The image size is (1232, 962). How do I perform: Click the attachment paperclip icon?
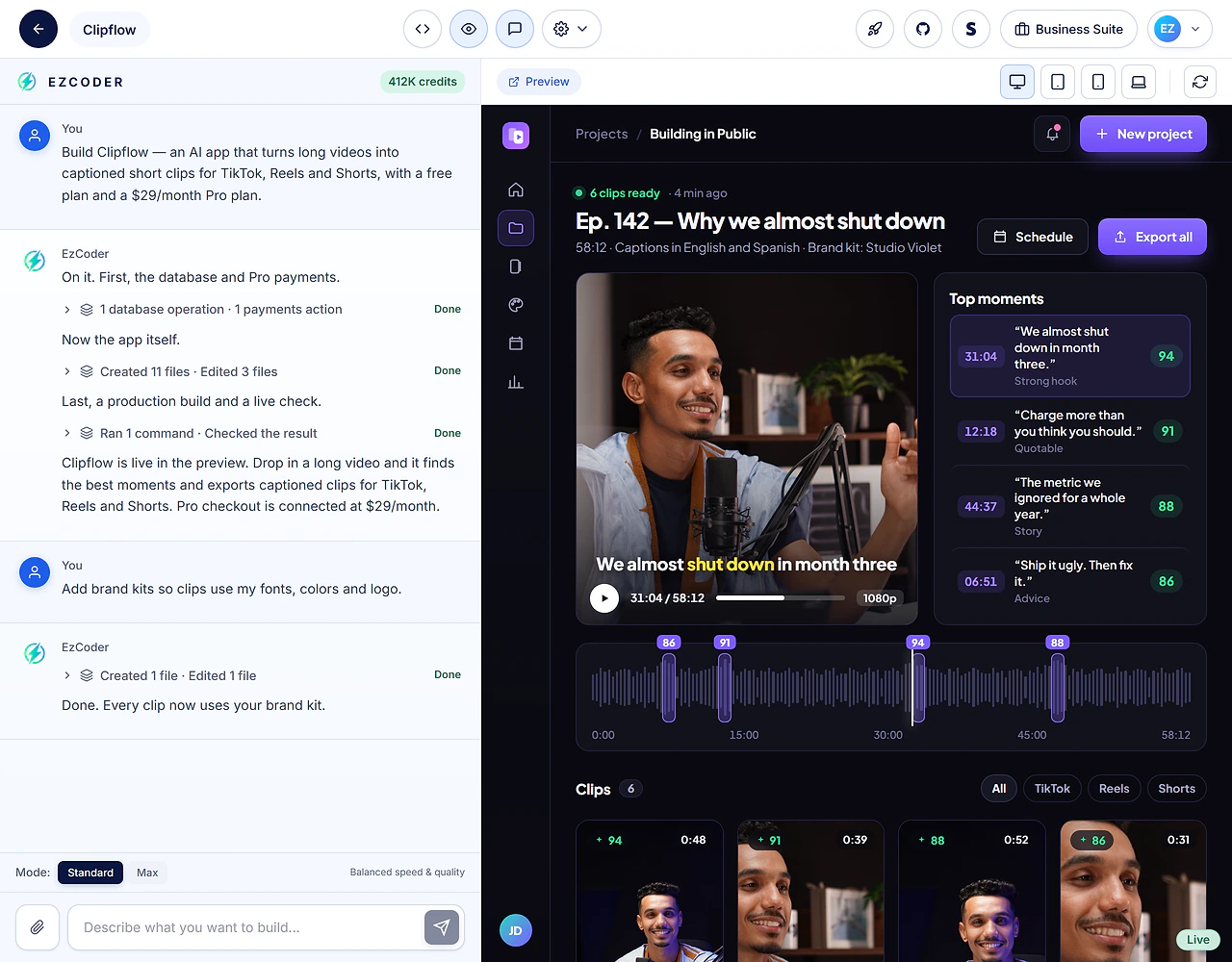38,927
